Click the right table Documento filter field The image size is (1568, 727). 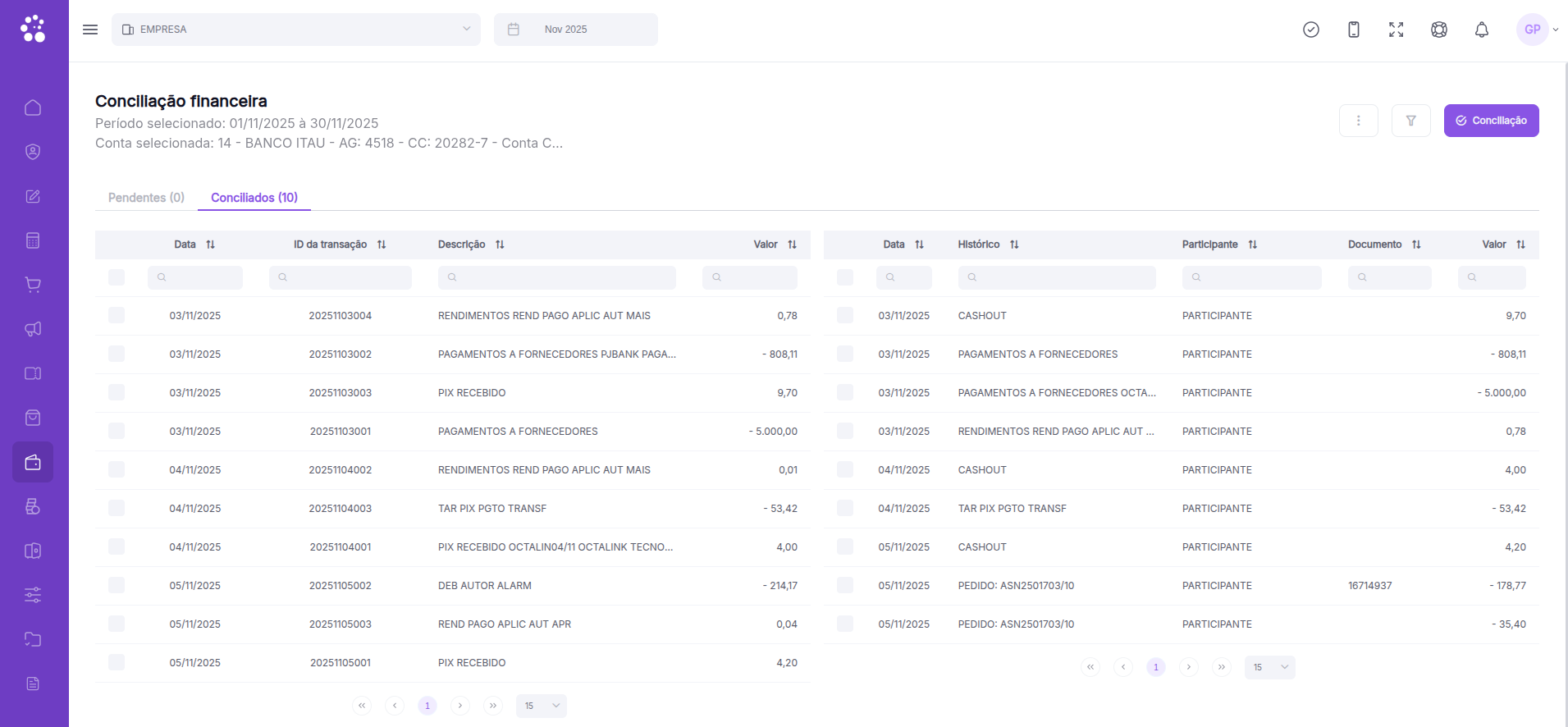(x=1390, y=277)
